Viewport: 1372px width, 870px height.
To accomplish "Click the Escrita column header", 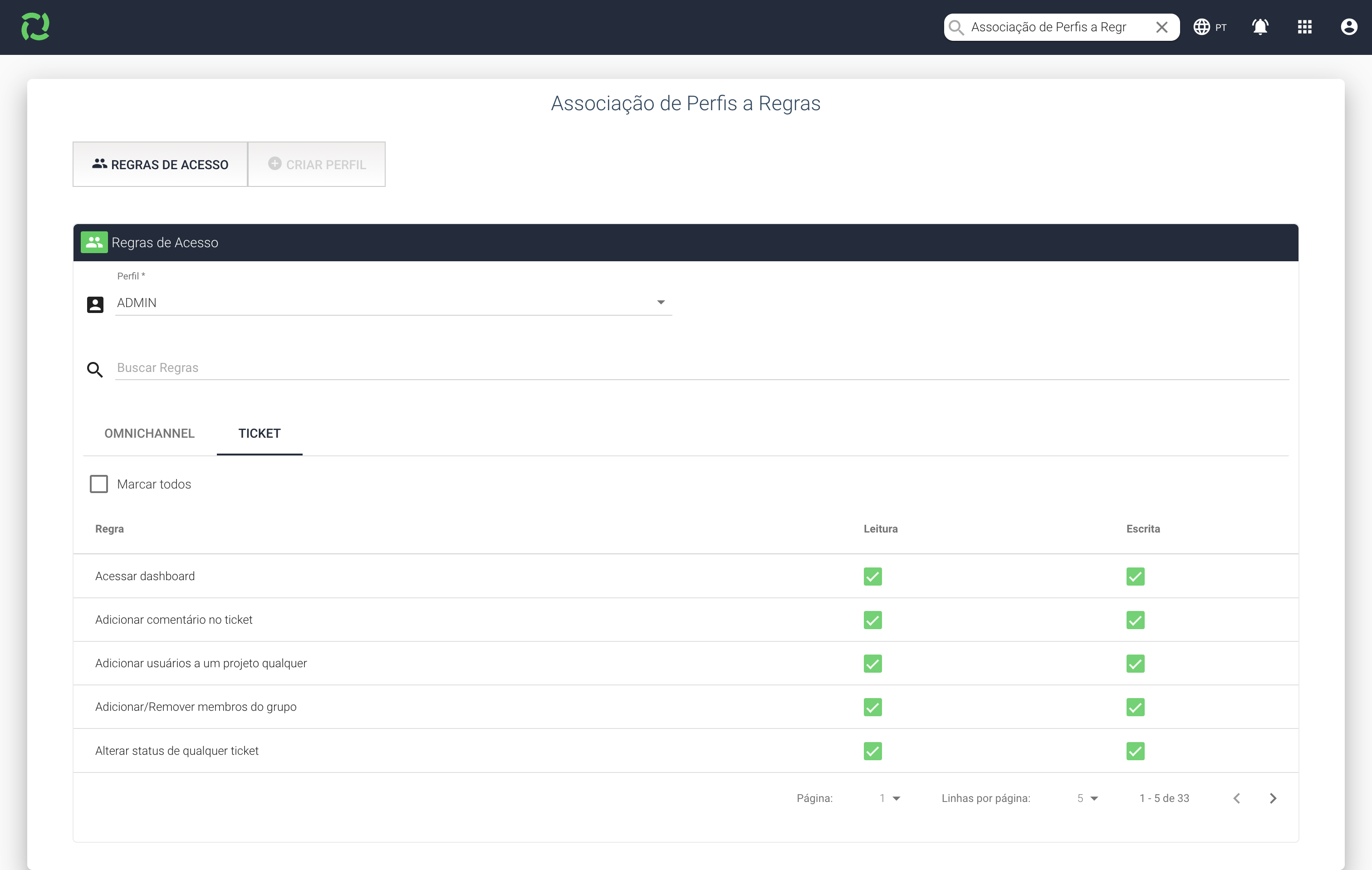I will point(1143,529).
